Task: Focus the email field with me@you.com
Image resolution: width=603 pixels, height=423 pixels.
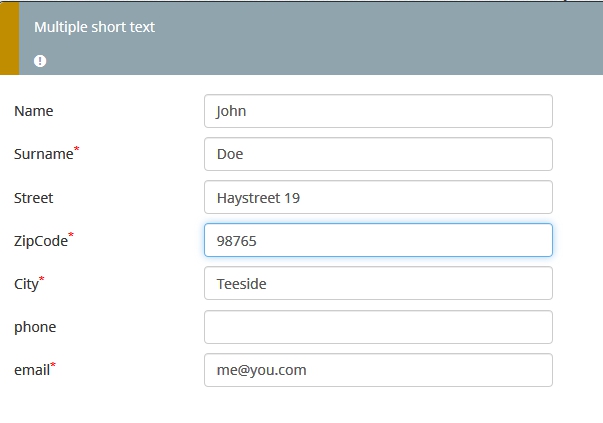Action: (378, 370)
